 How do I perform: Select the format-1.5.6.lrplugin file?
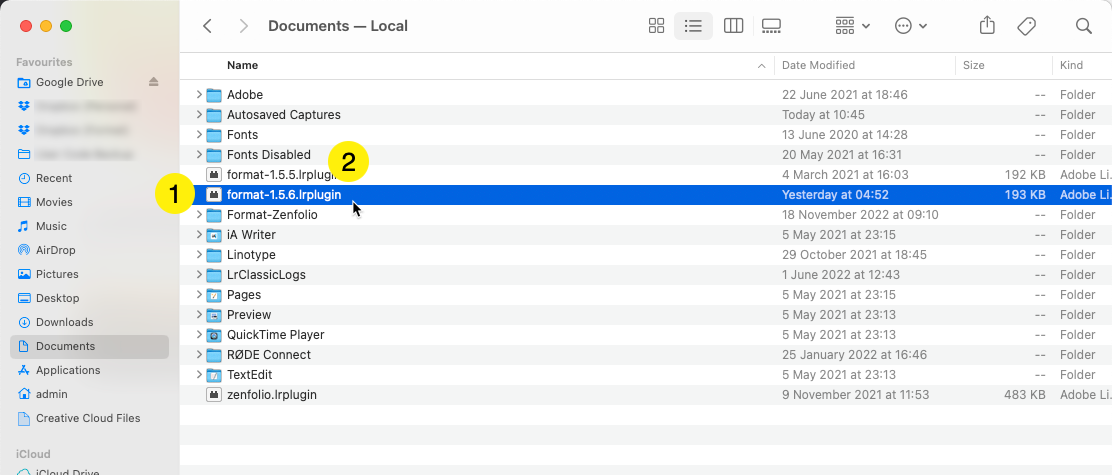(283, 195)
